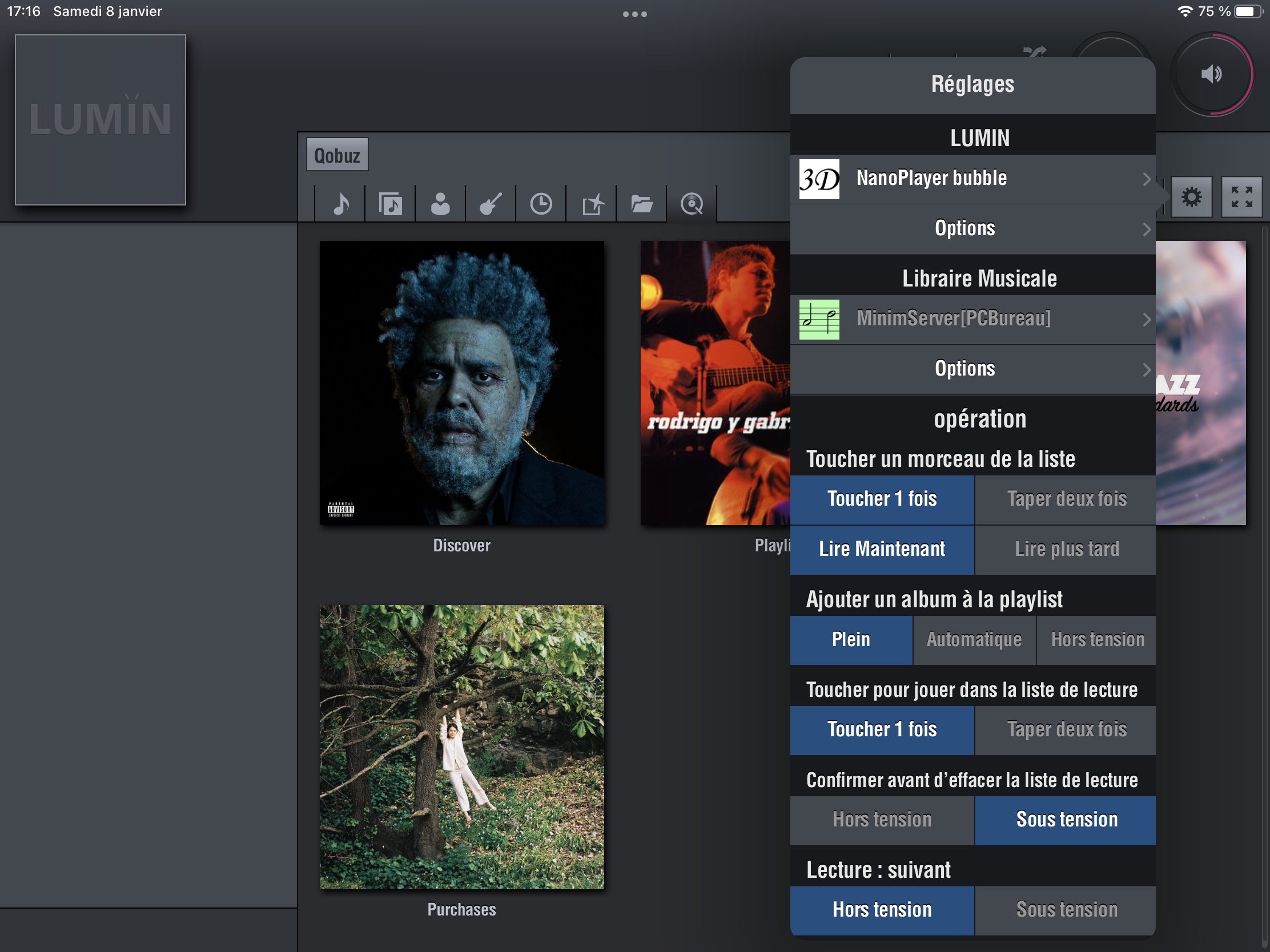This screenshot has width=1270, height=952.
Task: Select the Albums browse icon
Action: coord(391,204)
